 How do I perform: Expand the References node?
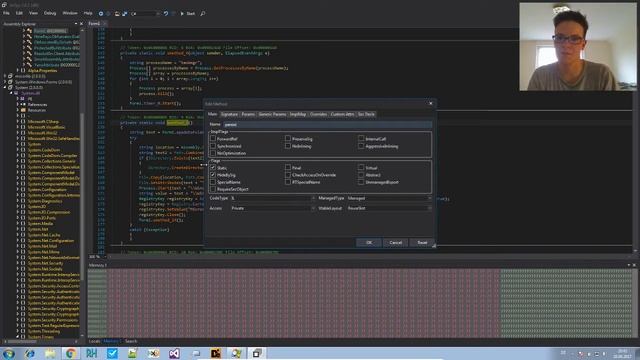[18, 104]
